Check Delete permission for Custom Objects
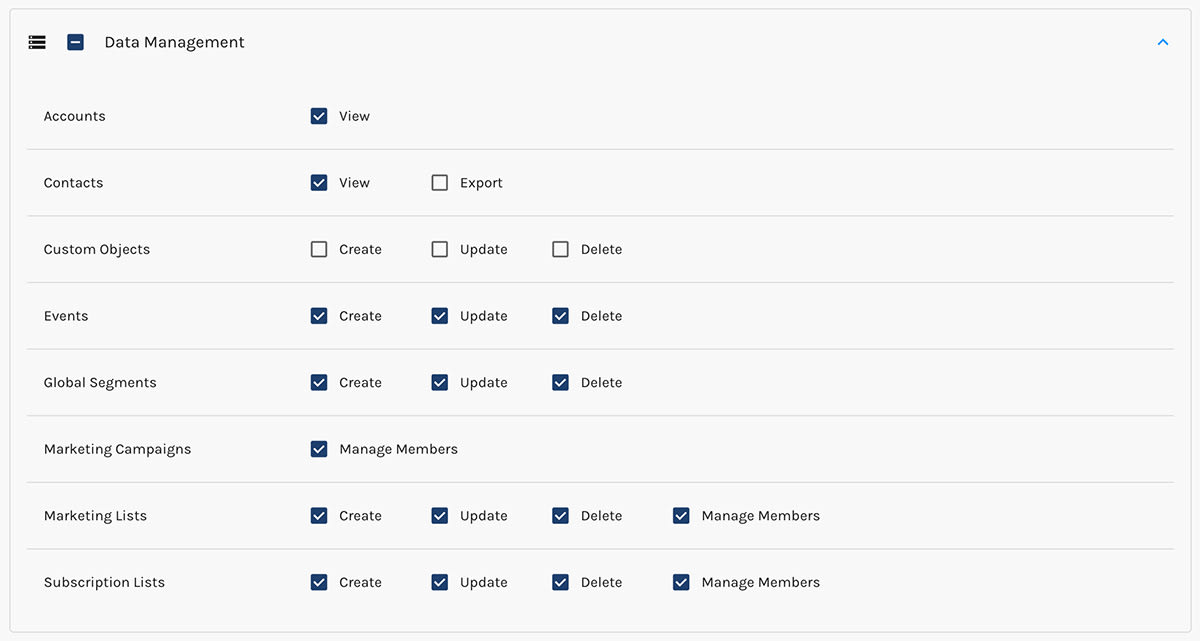 [560, 249]
